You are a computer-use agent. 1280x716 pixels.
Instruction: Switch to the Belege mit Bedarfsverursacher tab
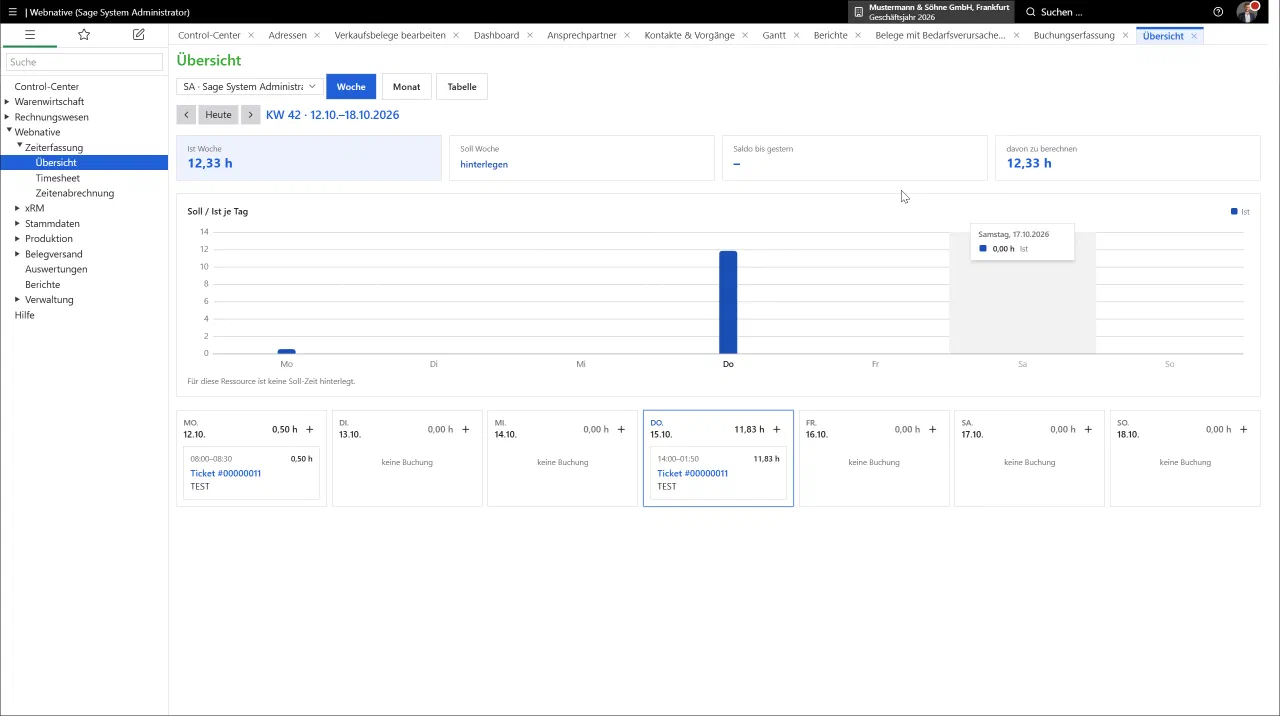tap(940, 35)
